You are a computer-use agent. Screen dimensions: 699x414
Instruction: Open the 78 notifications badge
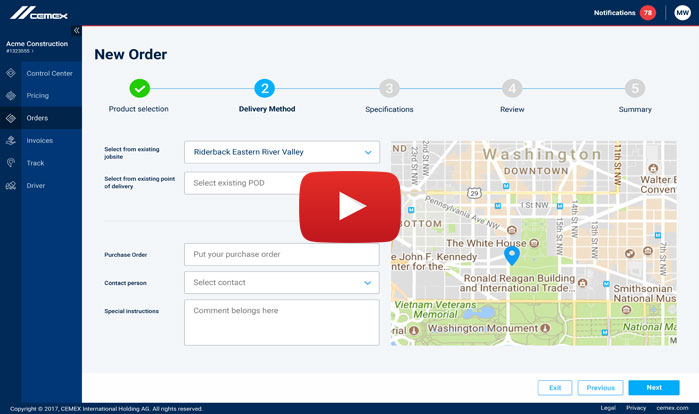point(648,12)
